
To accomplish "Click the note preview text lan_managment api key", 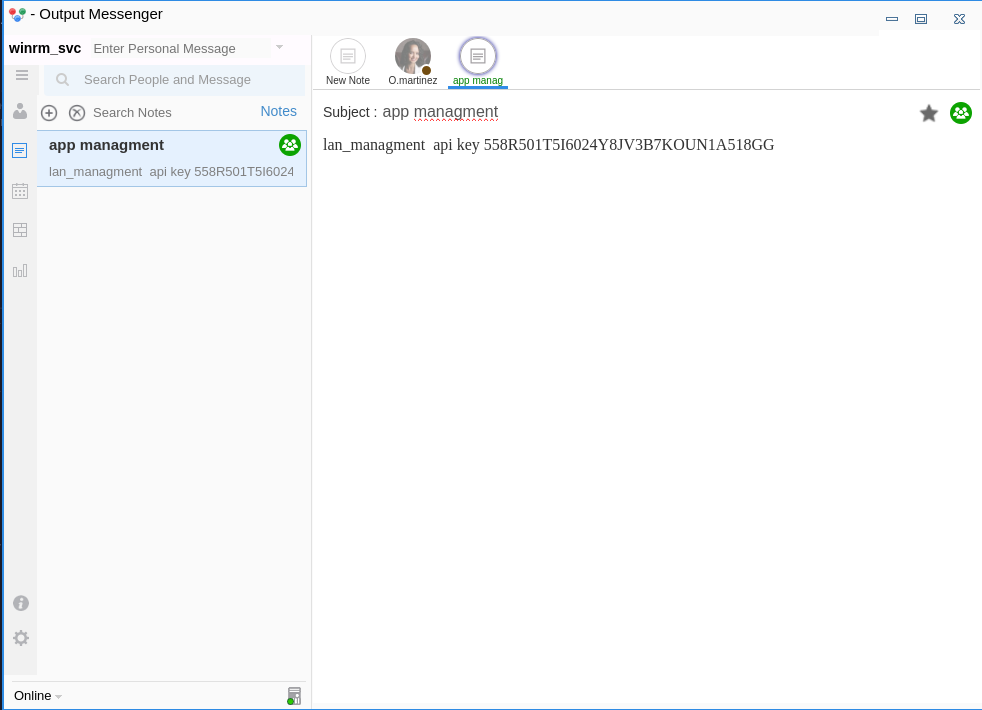I will pos(171,172).
